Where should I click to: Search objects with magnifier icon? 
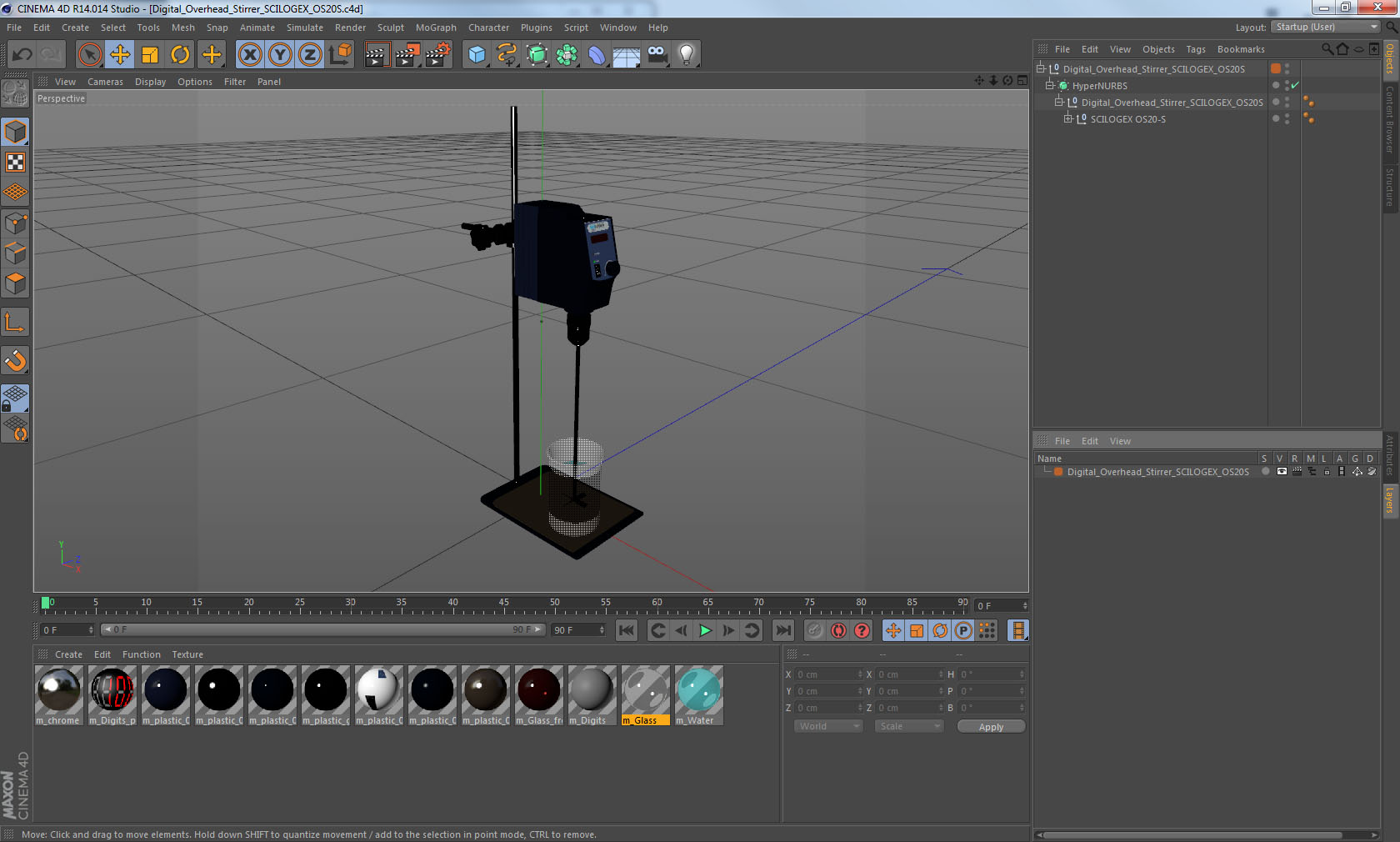[1327, 49]
